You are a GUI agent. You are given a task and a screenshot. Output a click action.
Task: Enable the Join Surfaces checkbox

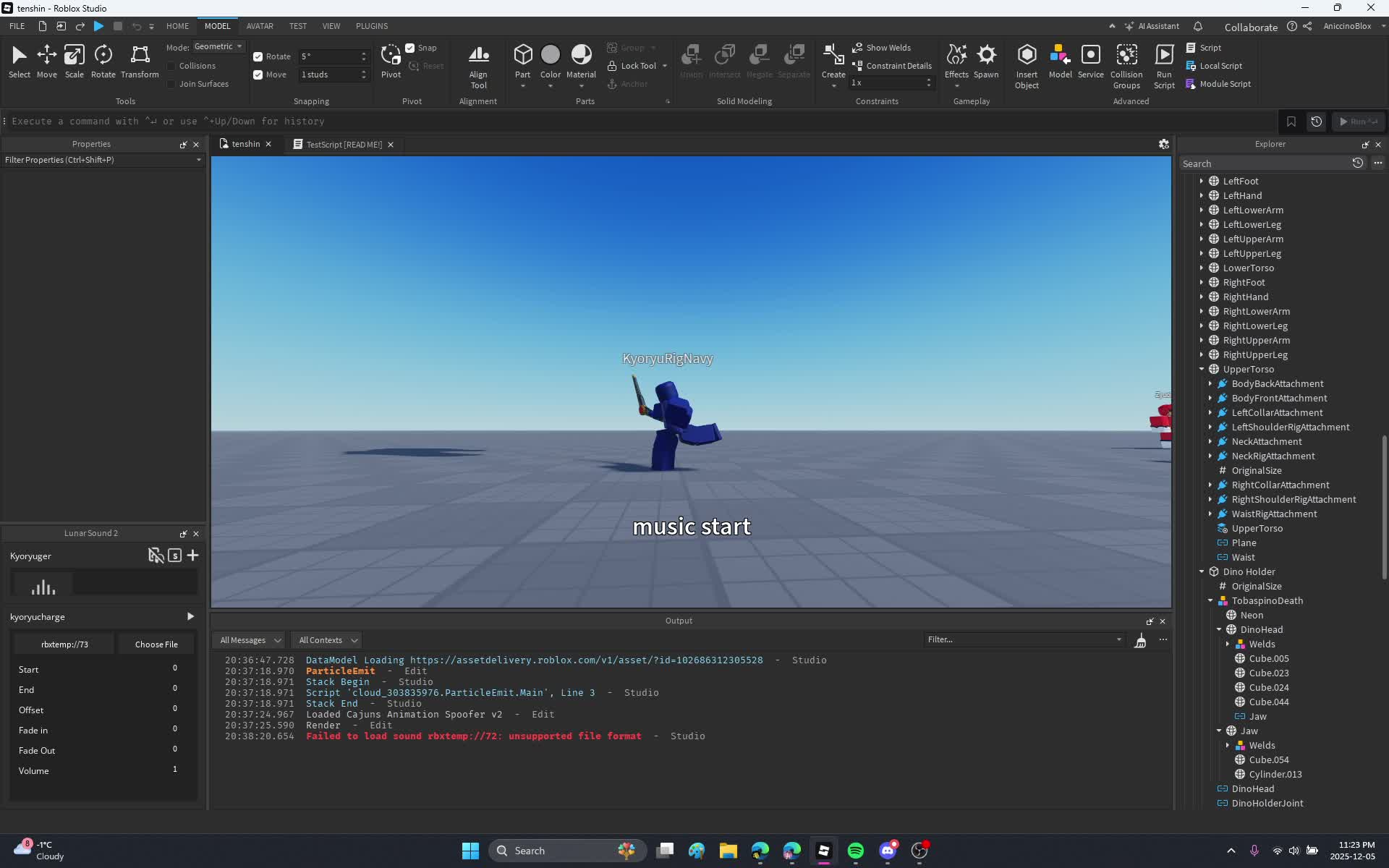coord(171,84)
